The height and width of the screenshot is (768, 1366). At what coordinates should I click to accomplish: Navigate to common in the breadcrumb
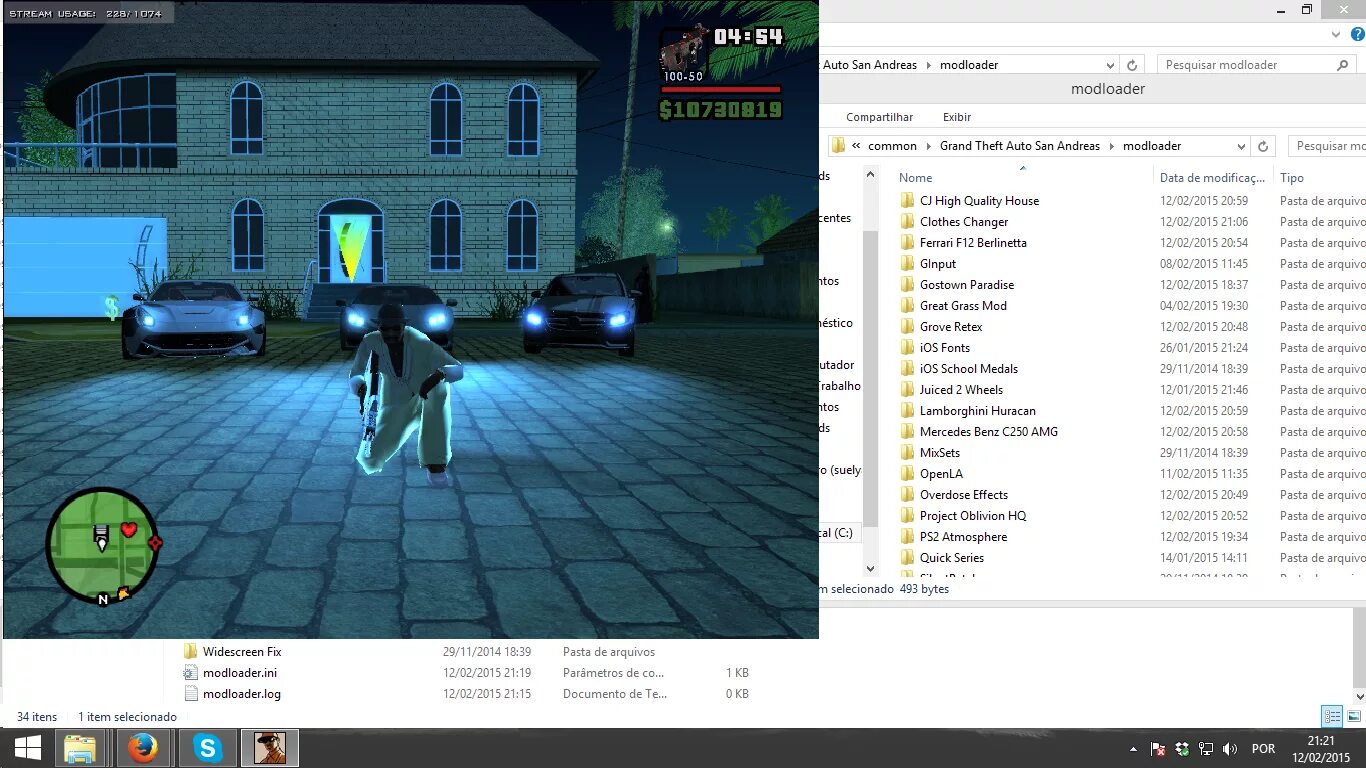892,146
